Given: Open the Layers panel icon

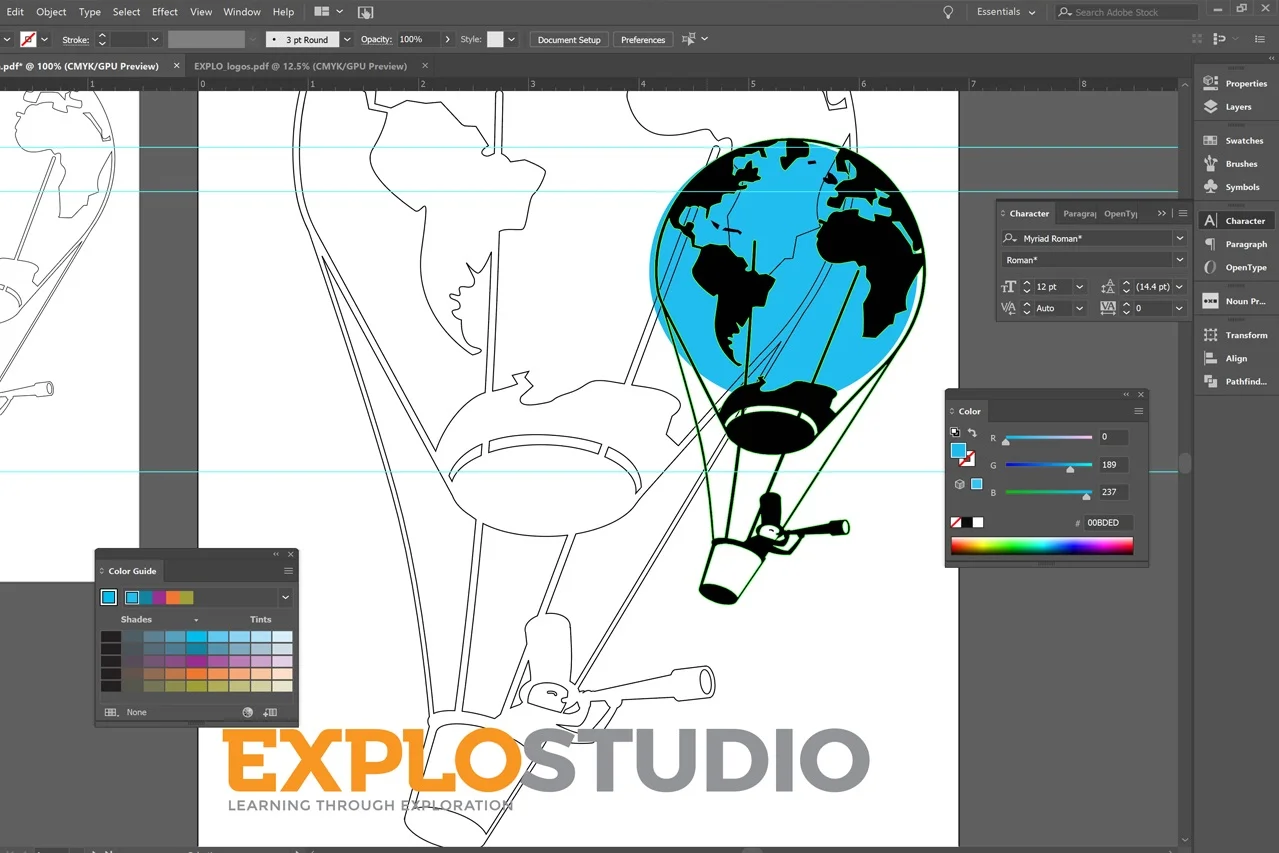Looking at the screenshot, I should (1210, 106).
